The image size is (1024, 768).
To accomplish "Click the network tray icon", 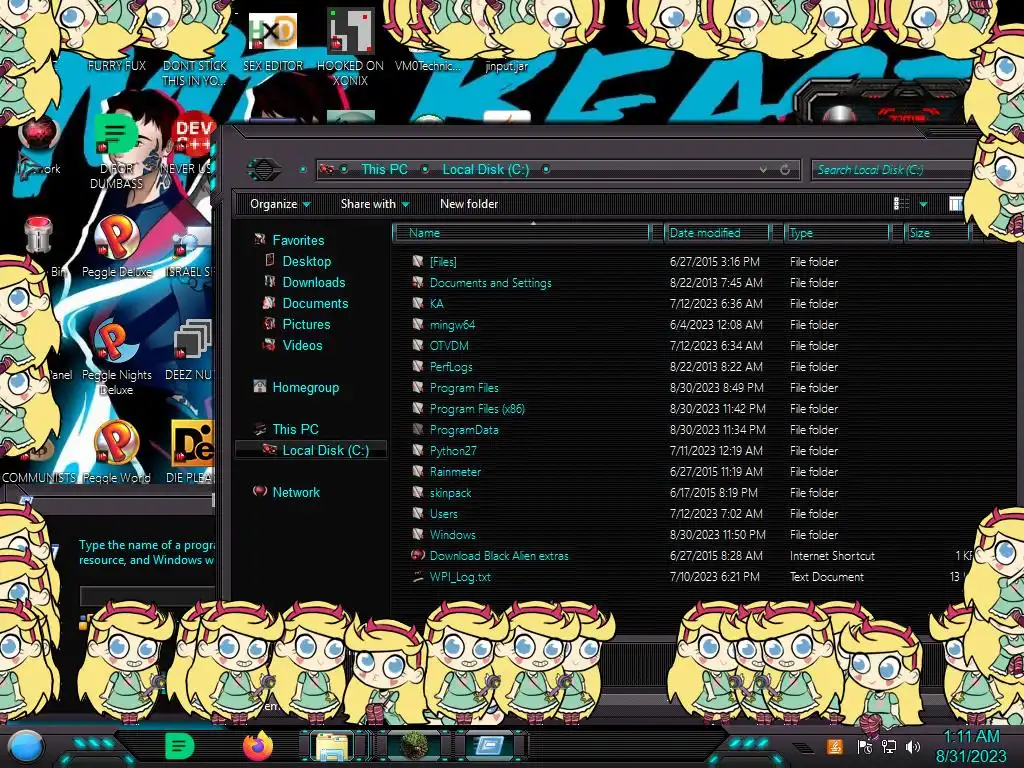I will click(x=889, y=747).
